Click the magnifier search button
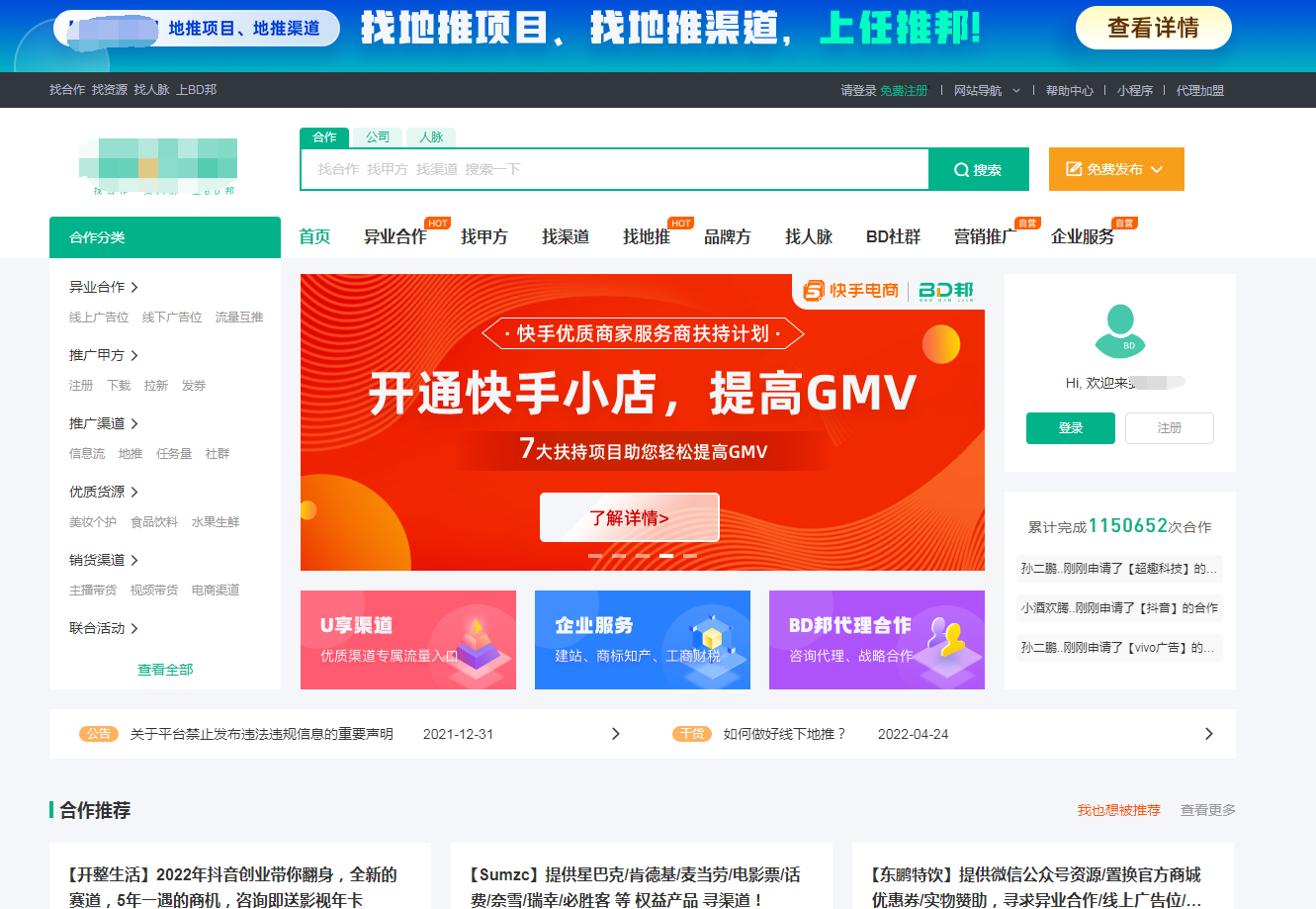The width and height of the screenshot is (1316, 909). point(978,169)
